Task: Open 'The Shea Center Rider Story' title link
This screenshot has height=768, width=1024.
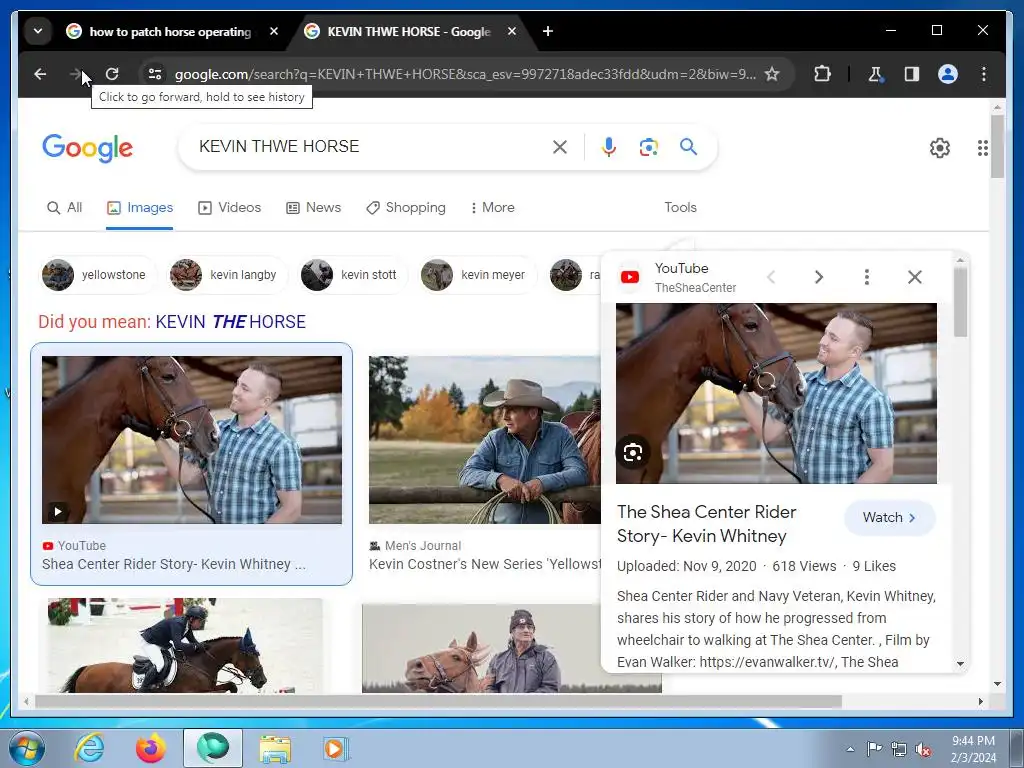Action: tap(707, 524)
